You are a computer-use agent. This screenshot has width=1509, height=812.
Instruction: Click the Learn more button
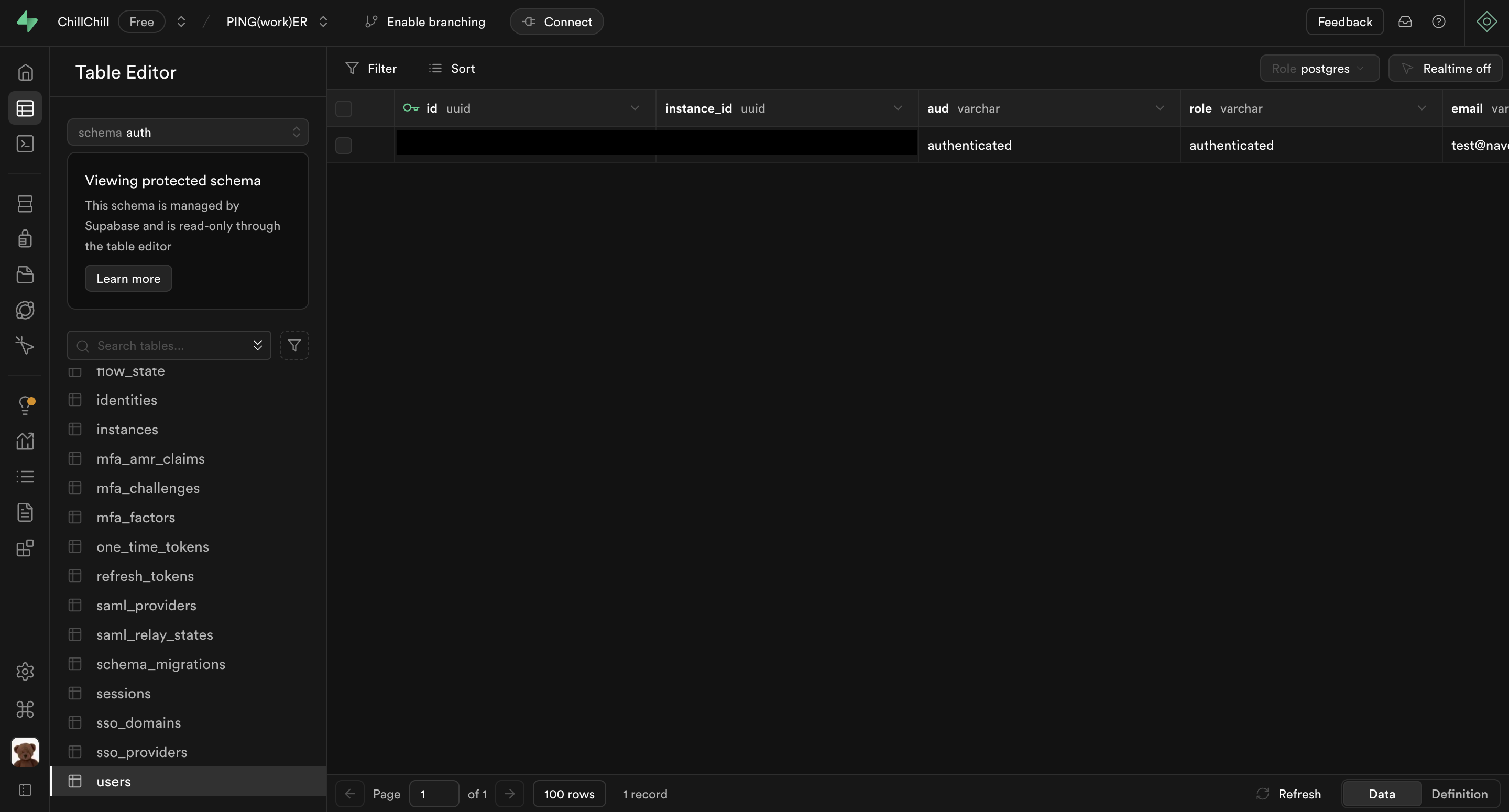click(x=128, y=278)
